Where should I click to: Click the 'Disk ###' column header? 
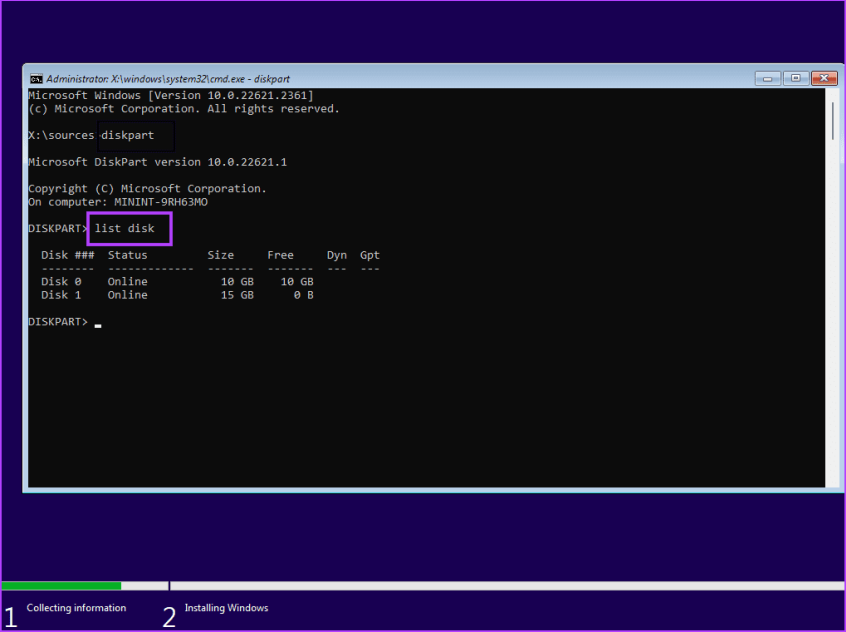[67, 255]
